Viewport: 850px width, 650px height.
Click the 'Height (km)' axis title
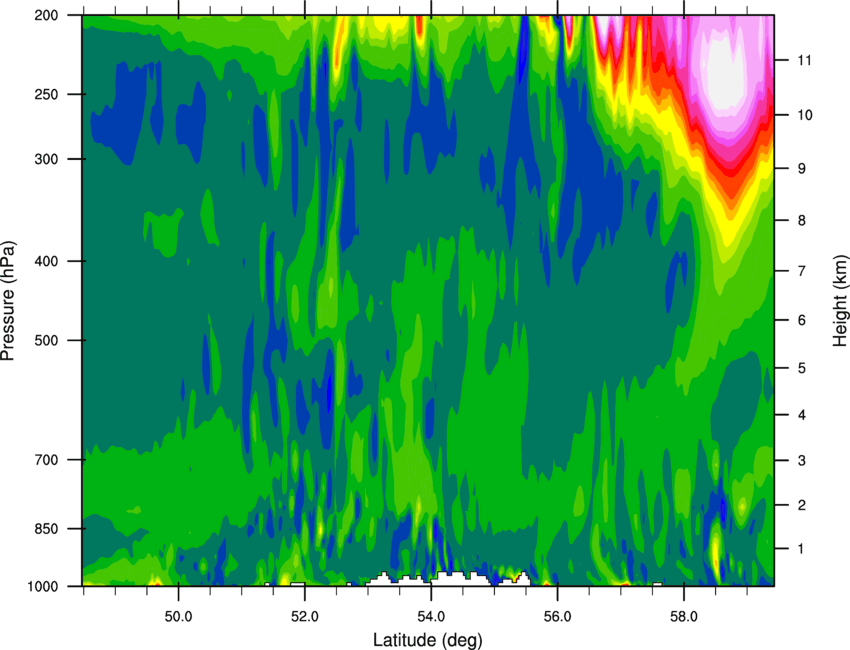840,300
